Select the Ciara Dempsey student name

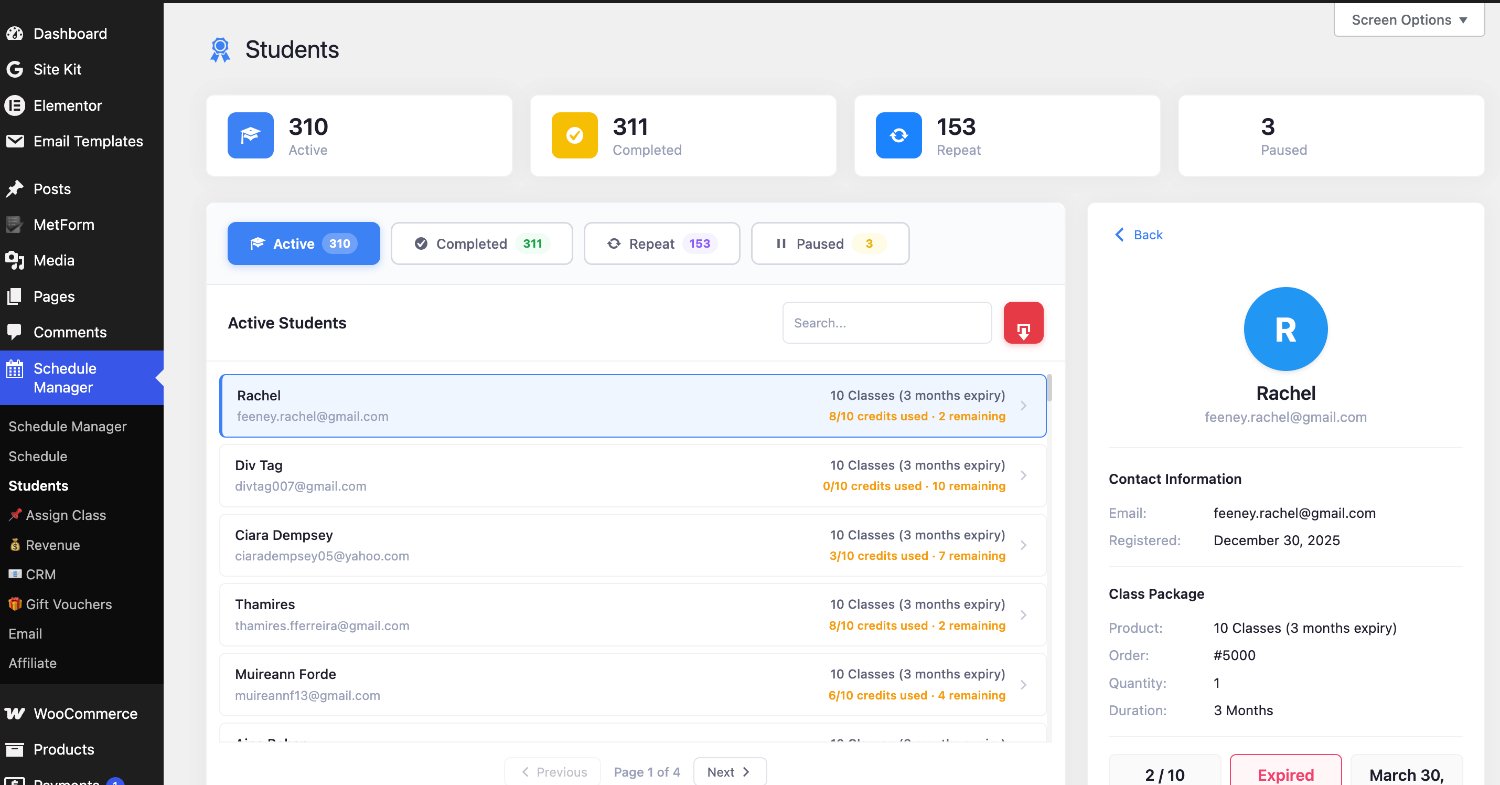(x=284, y=535)
